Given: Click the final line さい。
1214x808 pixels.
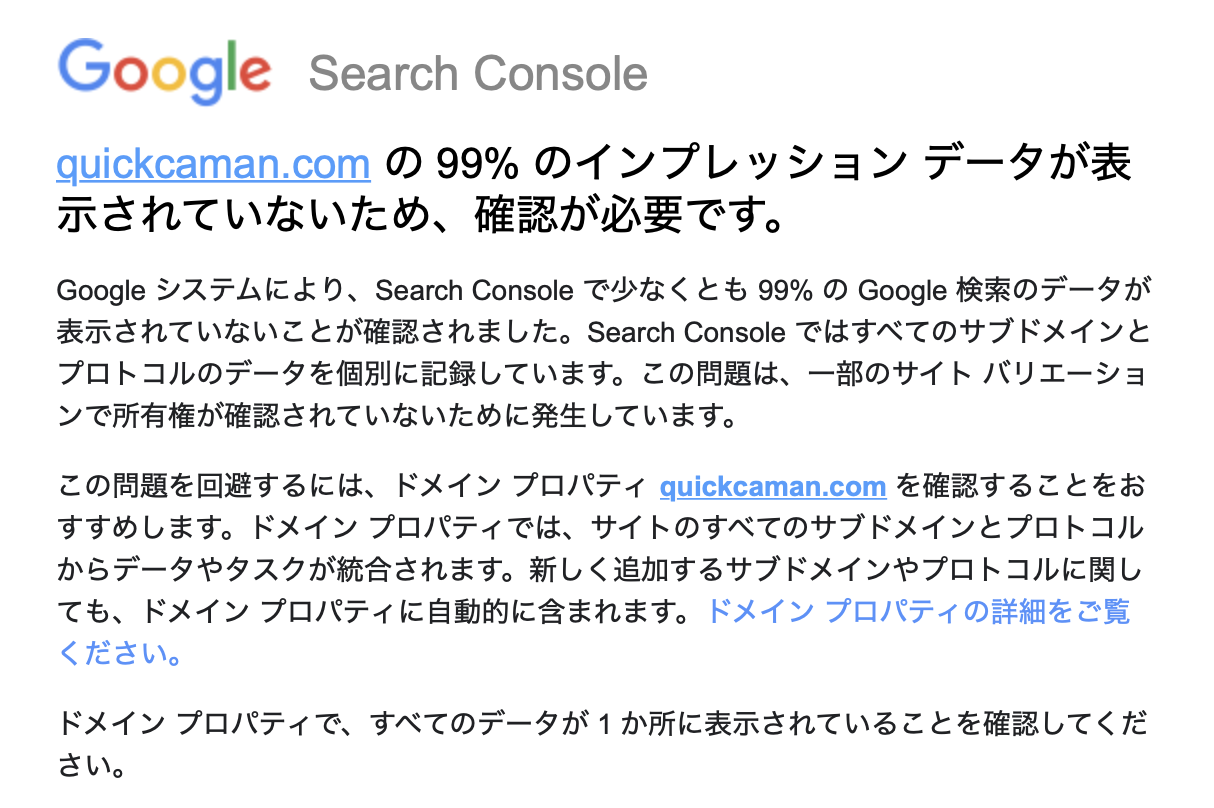Looking at the screenshot, I should click(92, 766).
